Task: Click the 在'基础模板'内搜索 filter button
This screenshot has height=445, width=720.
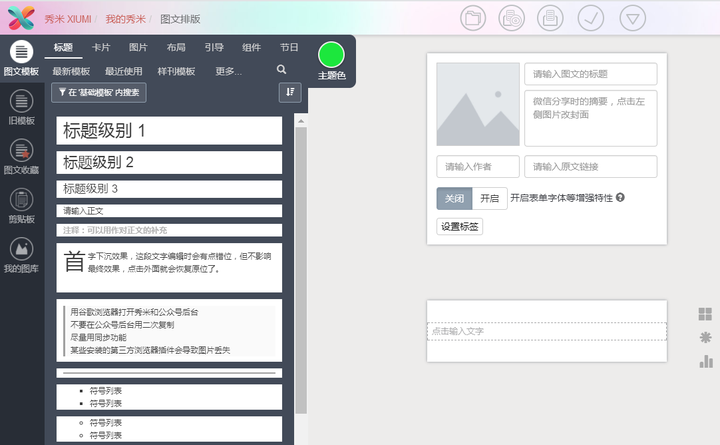Action: [x=99, y=92]
